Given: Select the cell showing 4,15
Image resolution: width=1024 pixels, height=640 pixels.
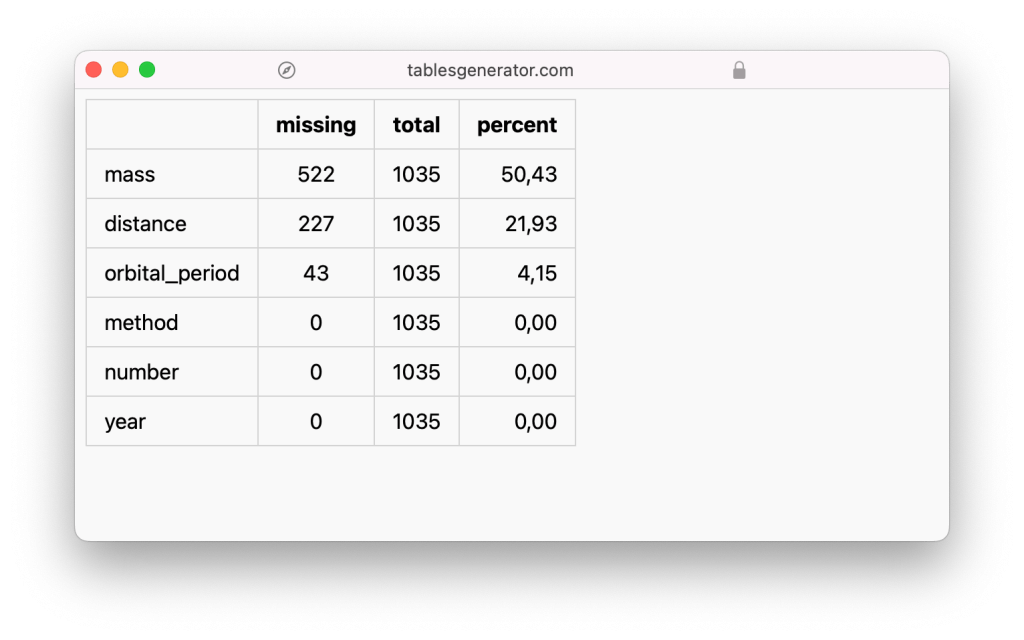Looking at the screenshot, I should click(517, 273).
